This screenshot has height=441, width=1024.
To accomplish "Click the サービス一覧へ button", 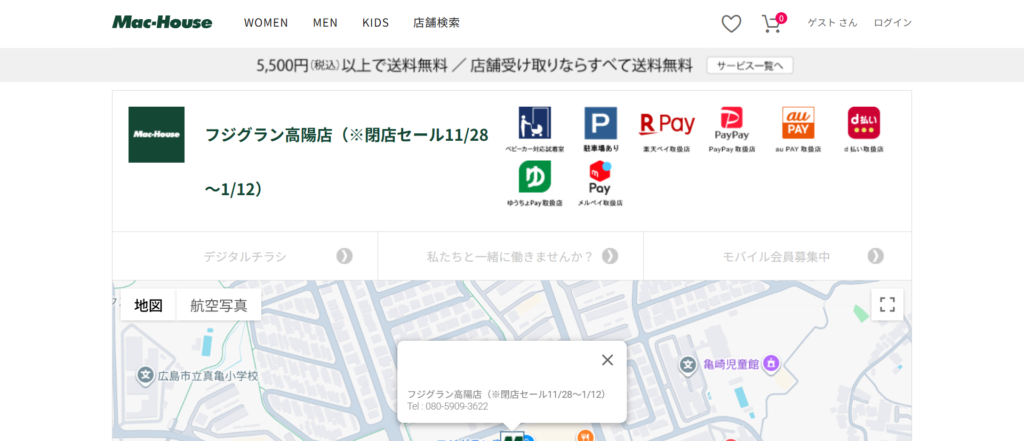I will pos(750,65).
